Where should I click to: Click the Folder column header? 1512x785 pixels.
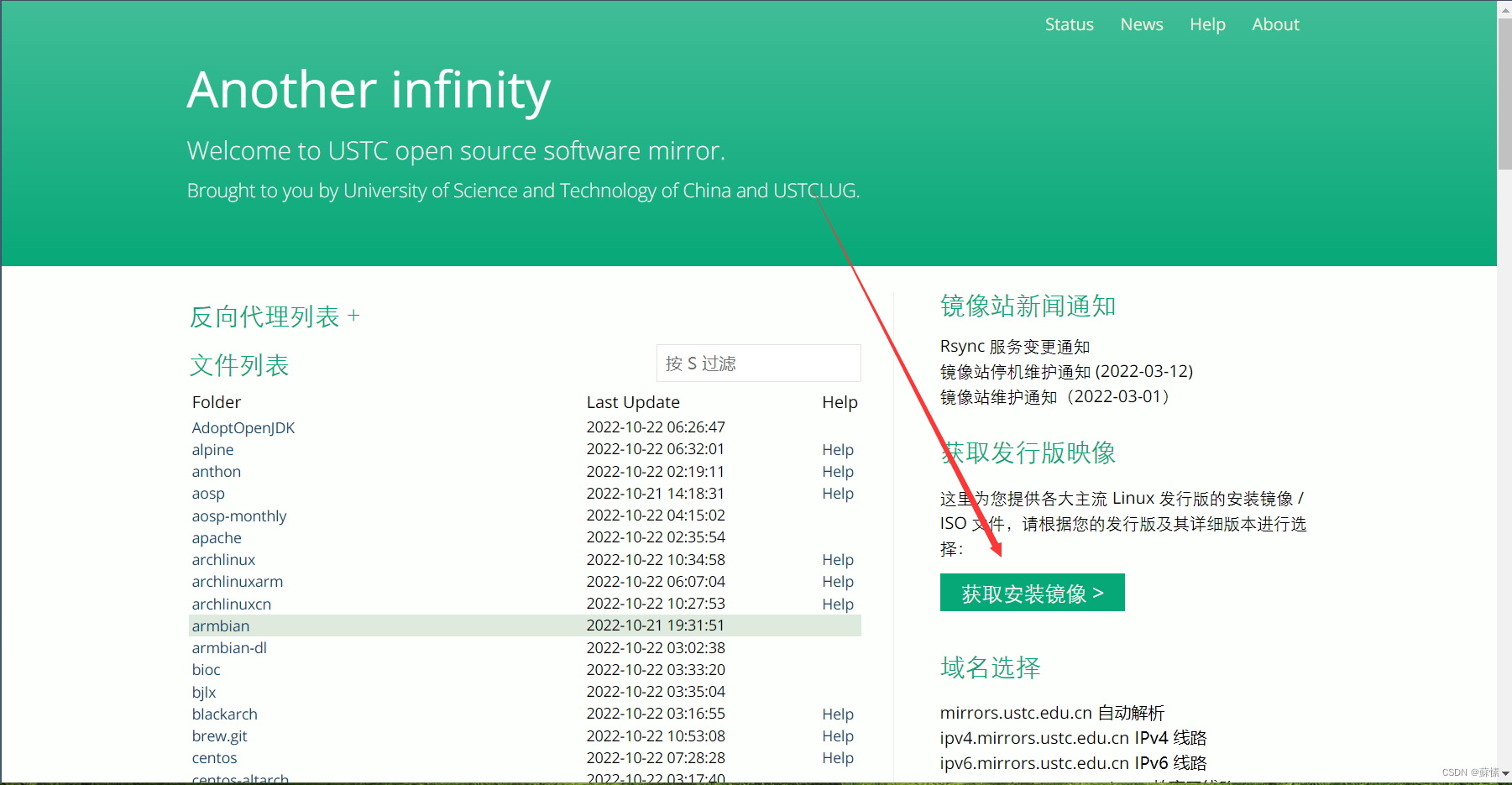[217, 402]
